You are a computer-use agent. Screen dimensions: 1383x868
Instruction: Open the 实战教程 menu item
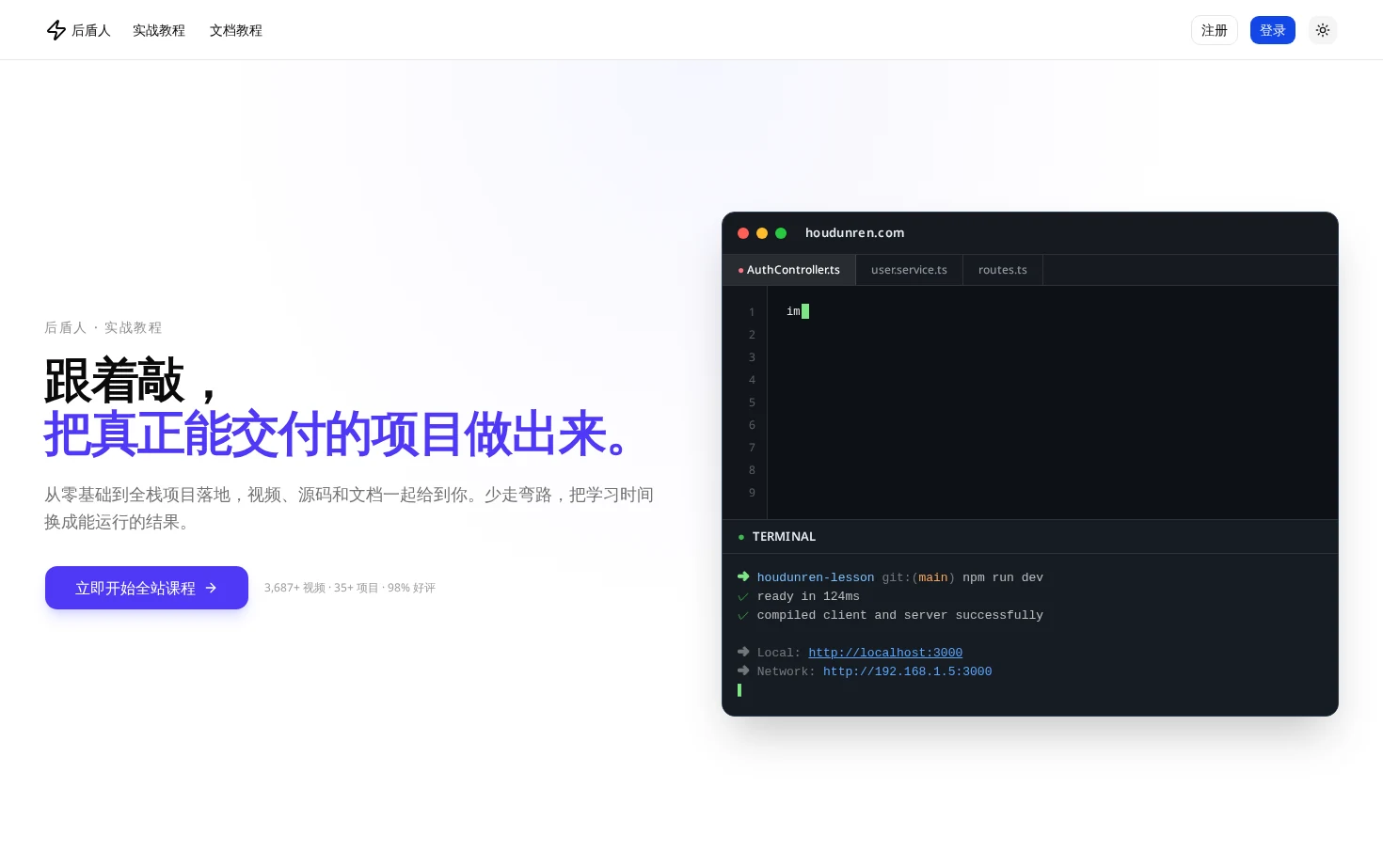159,30
